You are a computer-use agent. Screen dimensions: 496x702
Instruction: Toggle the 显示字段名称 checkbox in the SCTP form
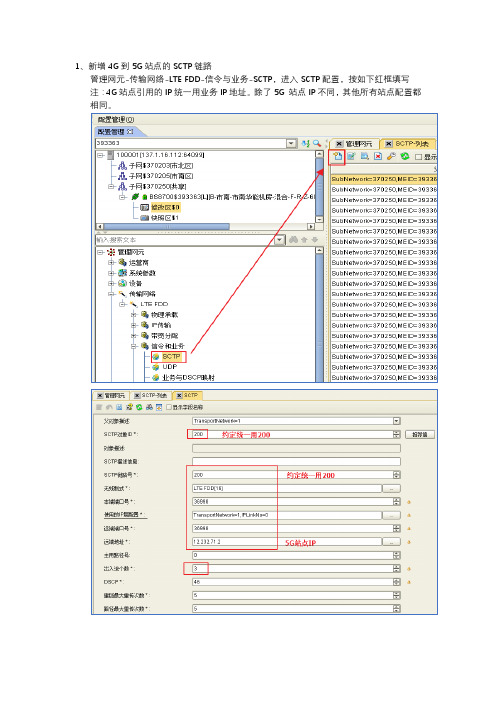point(169,407)
